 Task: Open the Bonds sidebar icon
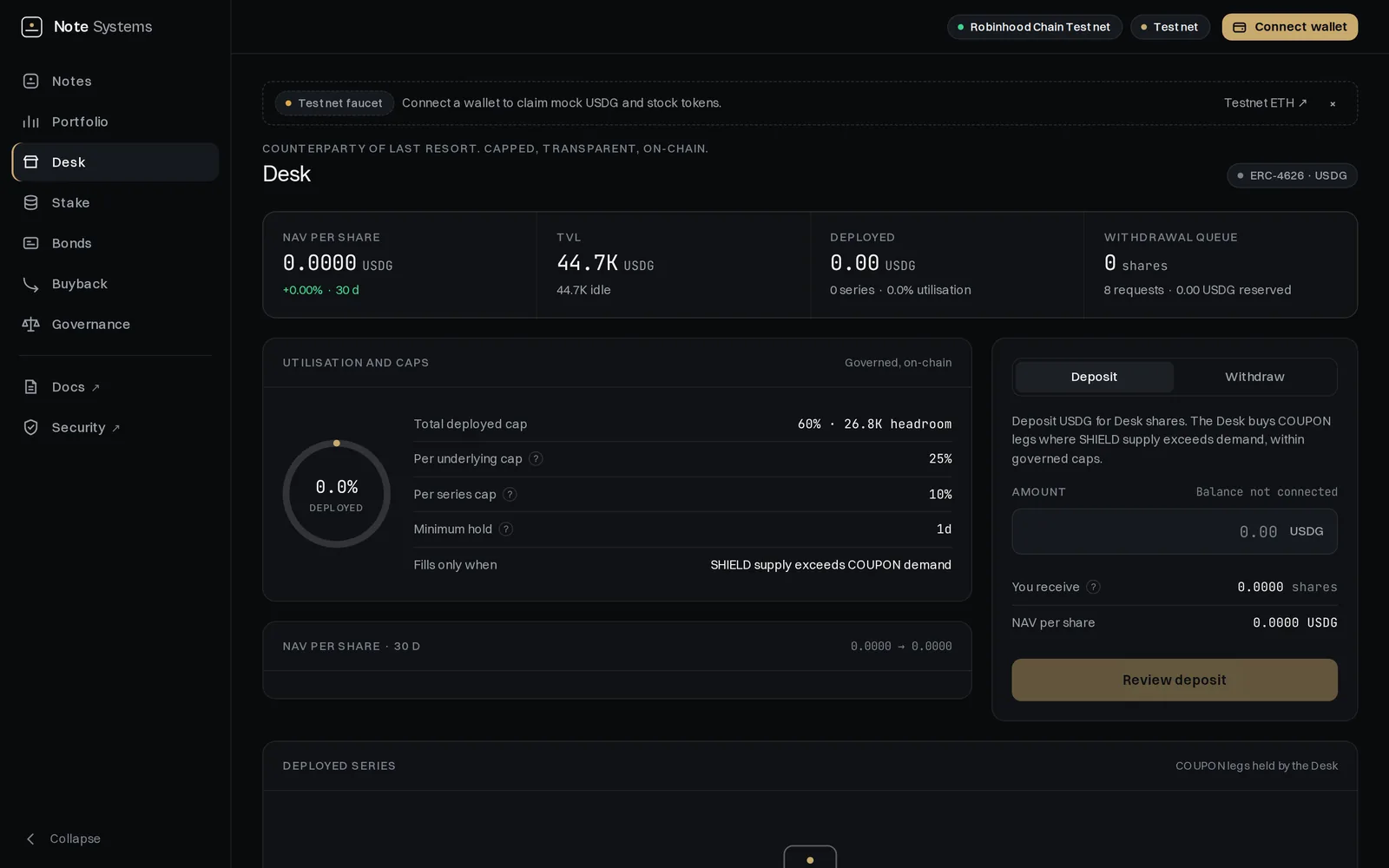(31, 243)
